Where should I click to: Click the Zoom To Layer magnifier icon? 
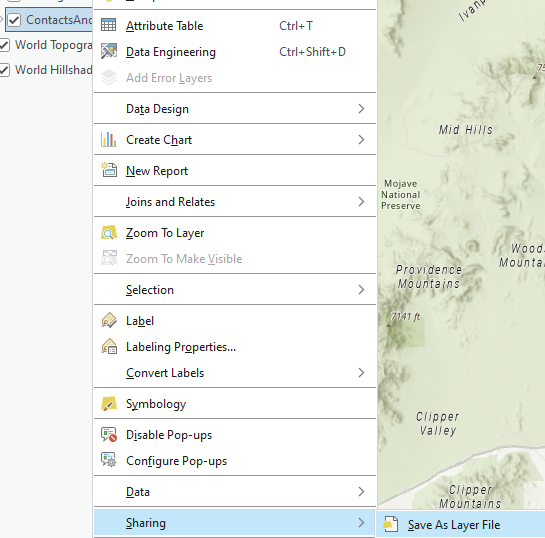[x=109, y=233]
